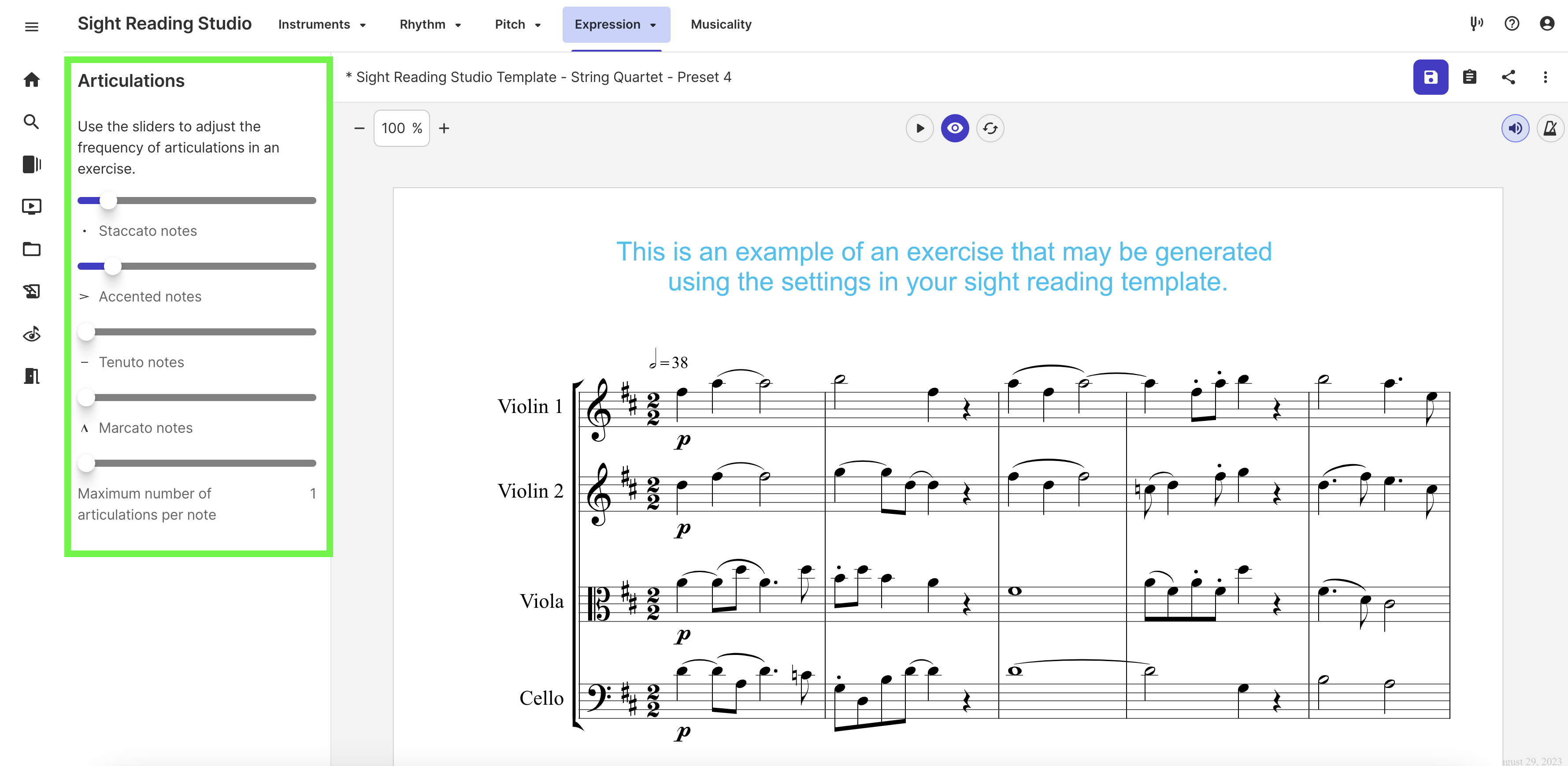1568x766 pixels.
Task: Zoom in with the plus button
Action: point(445,129)
